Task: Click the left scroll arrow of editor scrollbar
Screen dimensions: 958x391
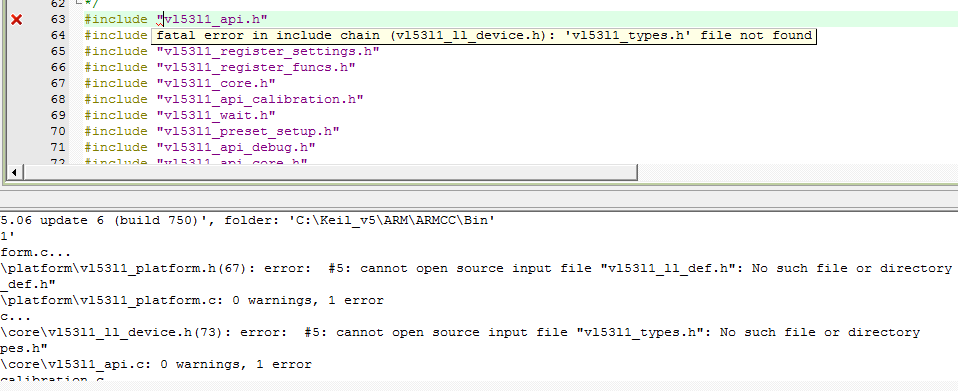Action: pyautogui.click(x=14, y=172)
